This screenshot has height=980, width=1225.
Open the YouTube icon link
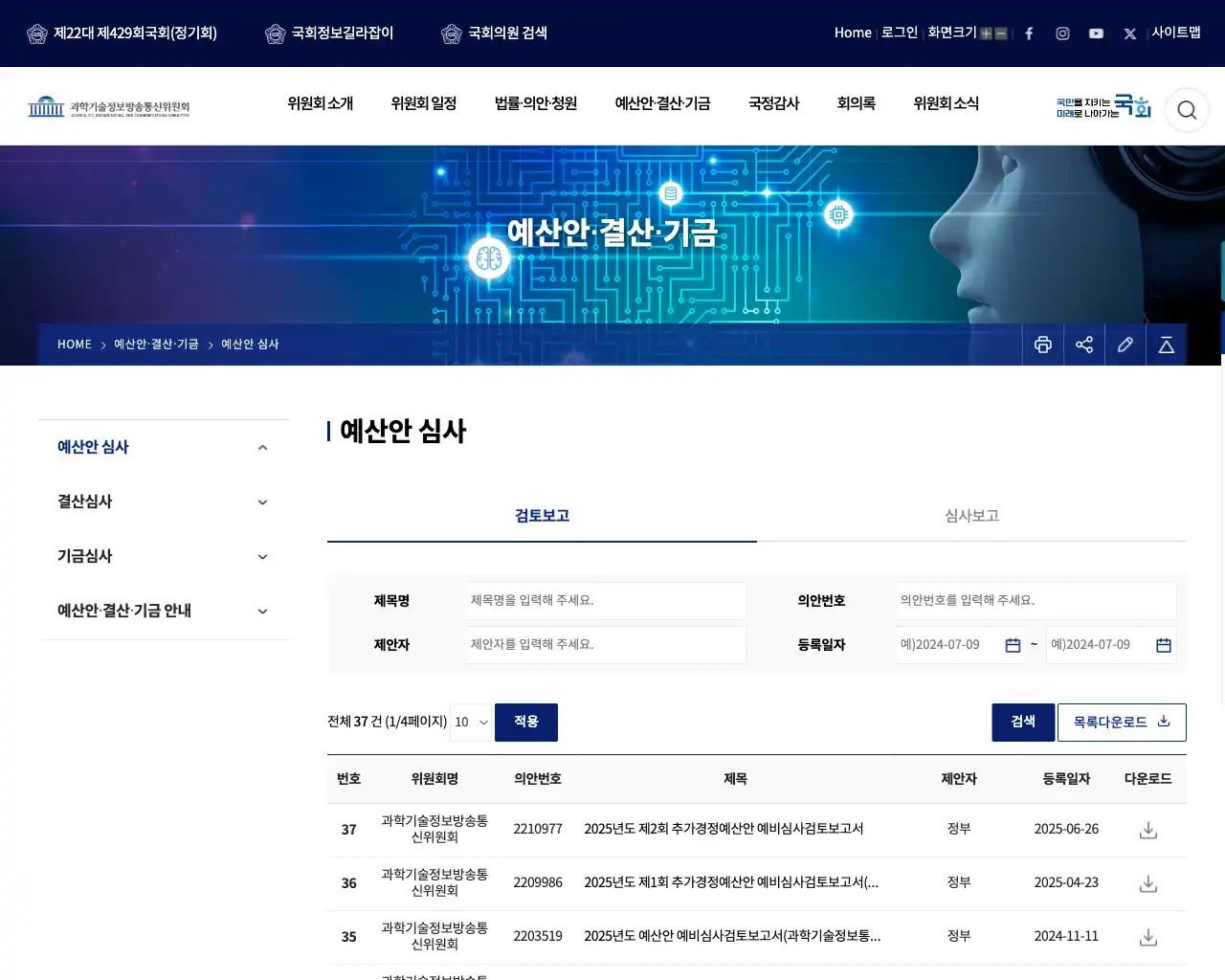click(1096, 33)
